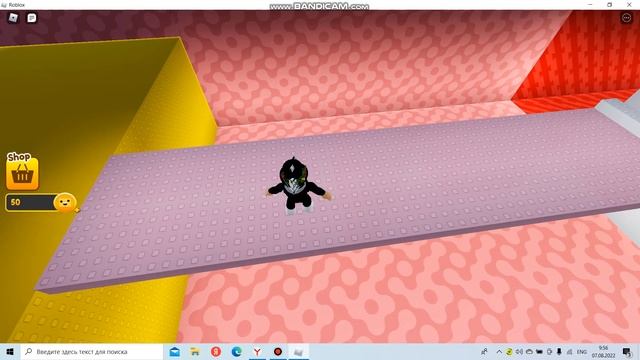The height and width of the screenshot is (360, 640).
Task: Open Yandex Browser with the Y icon
Action: (257, 351)
